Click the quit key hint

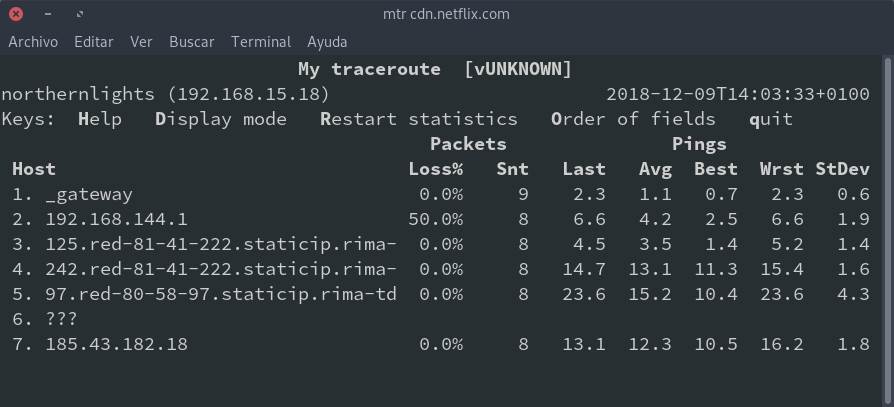click(770, 119)
